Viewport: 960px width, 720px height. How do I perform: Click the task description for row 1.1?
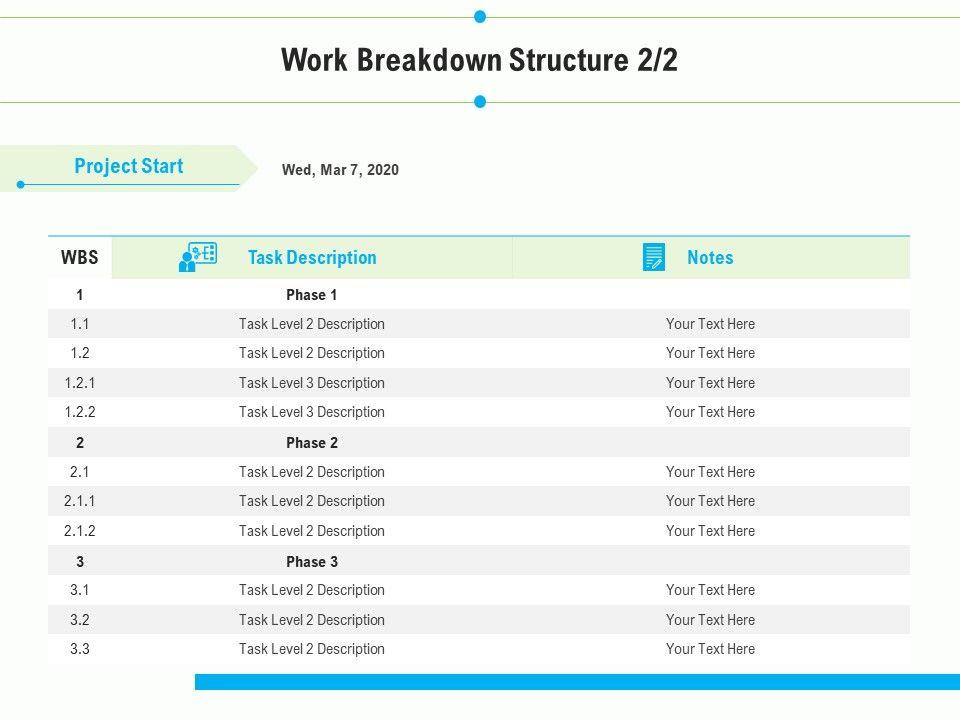tap(312, 324)
